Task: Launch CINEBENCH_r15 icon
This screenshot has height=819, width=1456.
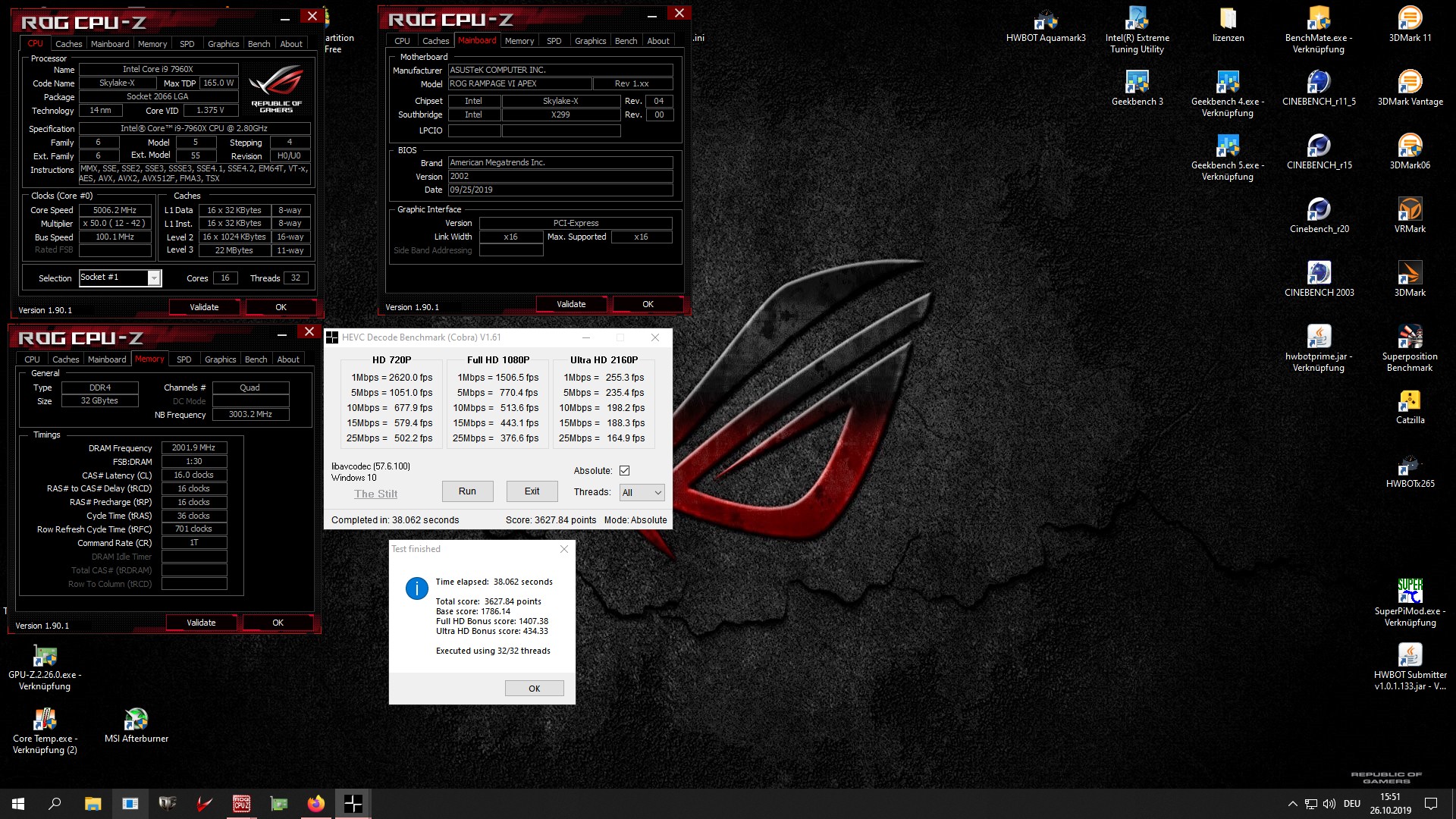Action: [x=1319, y=152]
